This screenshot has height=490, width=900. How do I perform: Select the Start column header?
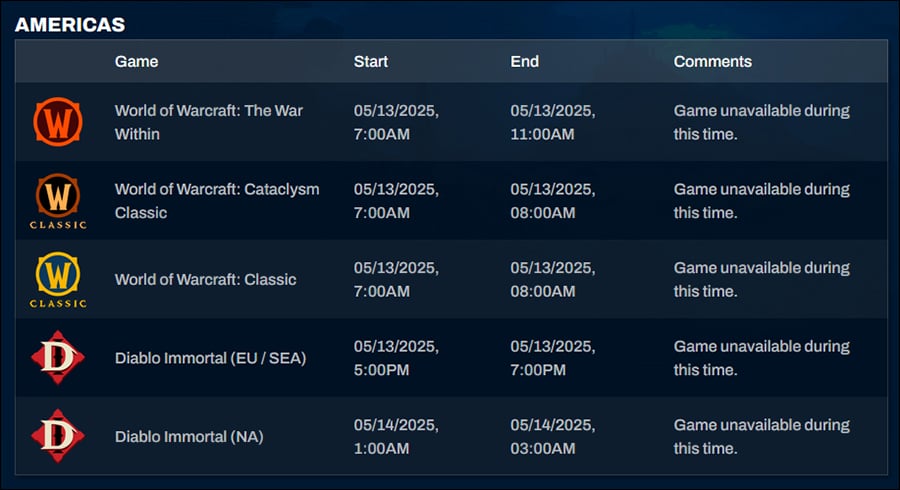tap(371, 61)
